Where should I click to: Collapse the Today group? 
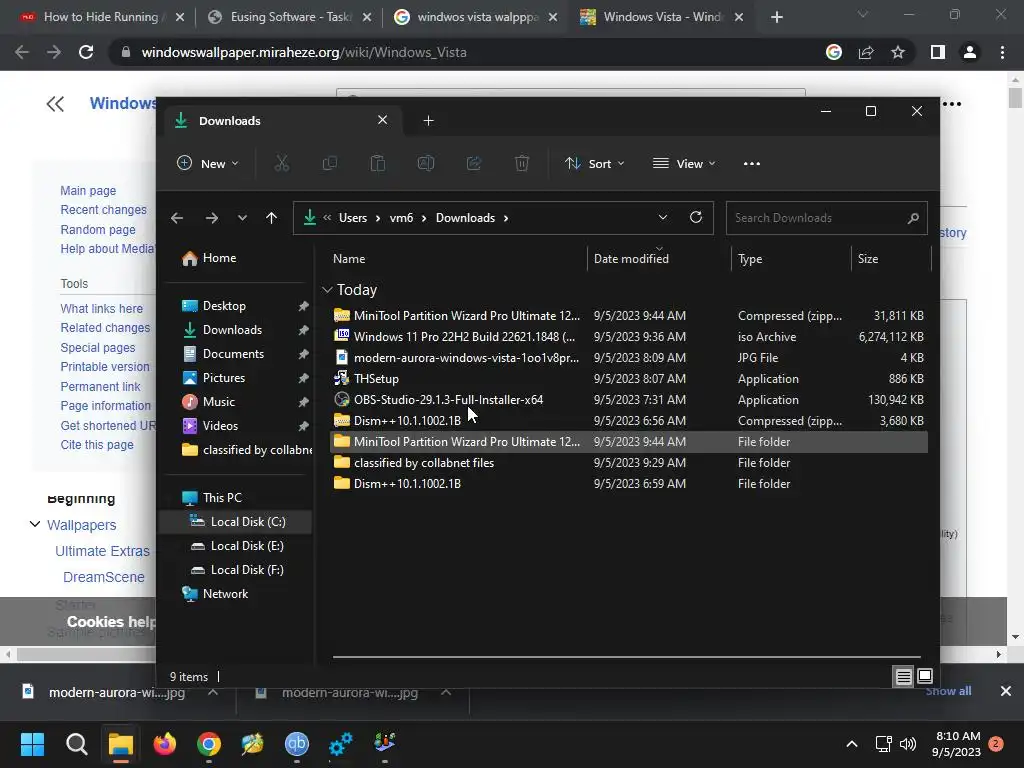pyautogui.click(x=327, y=289)
